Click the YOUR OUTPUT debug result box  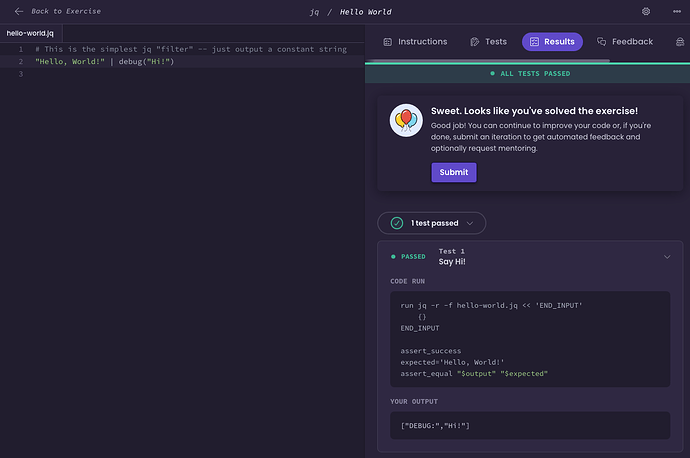[530, 425]
